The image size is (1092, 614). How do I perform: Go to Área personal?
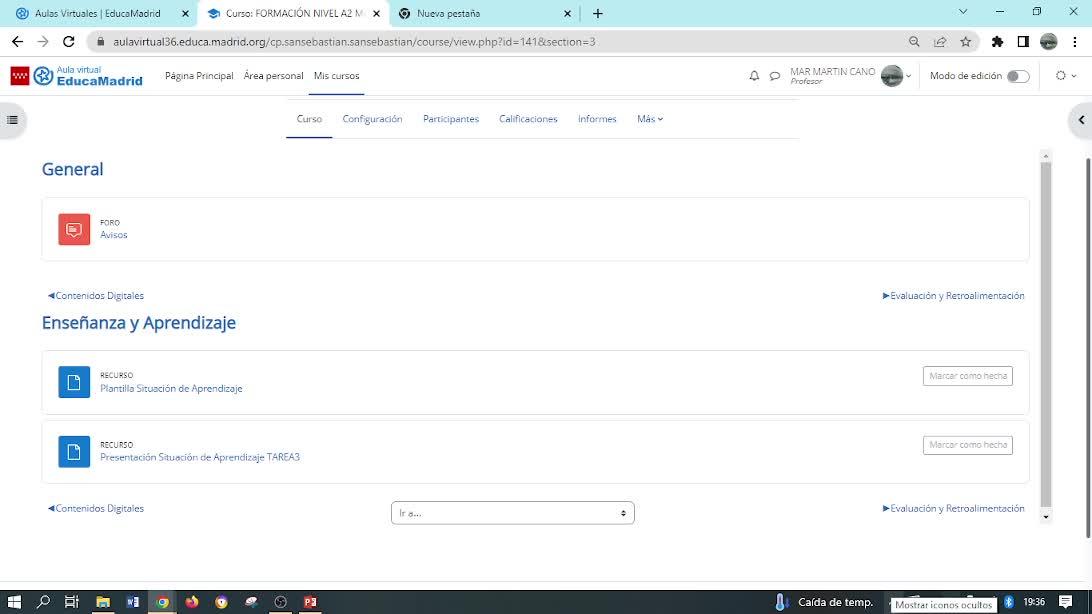pyautogui.click(x=273, y=76)
